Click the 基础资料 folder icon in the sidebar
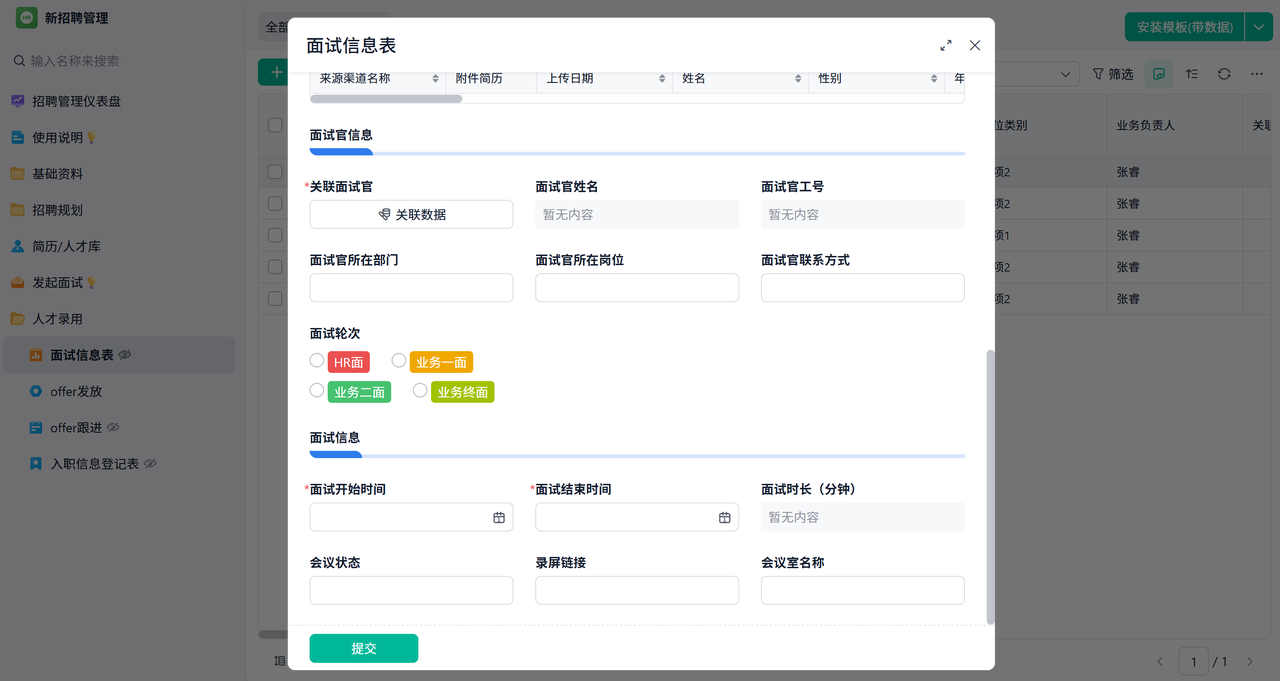1280x681 pixels. 18,173
